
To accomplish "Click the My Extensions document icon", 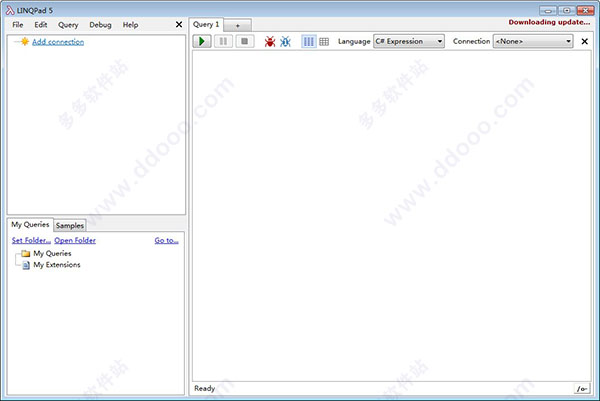I will (26, 265).
